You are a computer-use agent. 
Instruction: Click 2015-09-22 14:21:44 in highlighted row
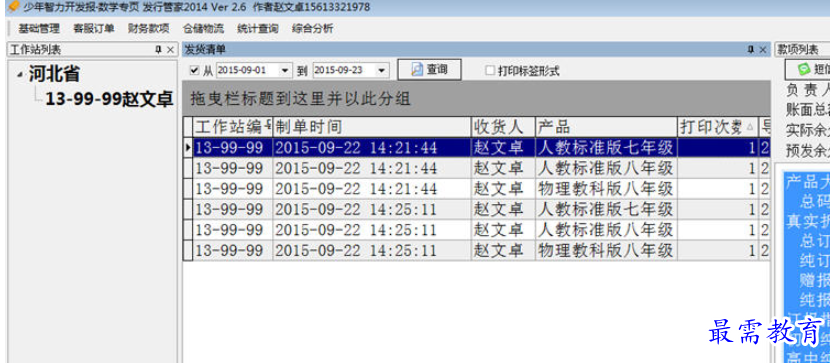356,148
